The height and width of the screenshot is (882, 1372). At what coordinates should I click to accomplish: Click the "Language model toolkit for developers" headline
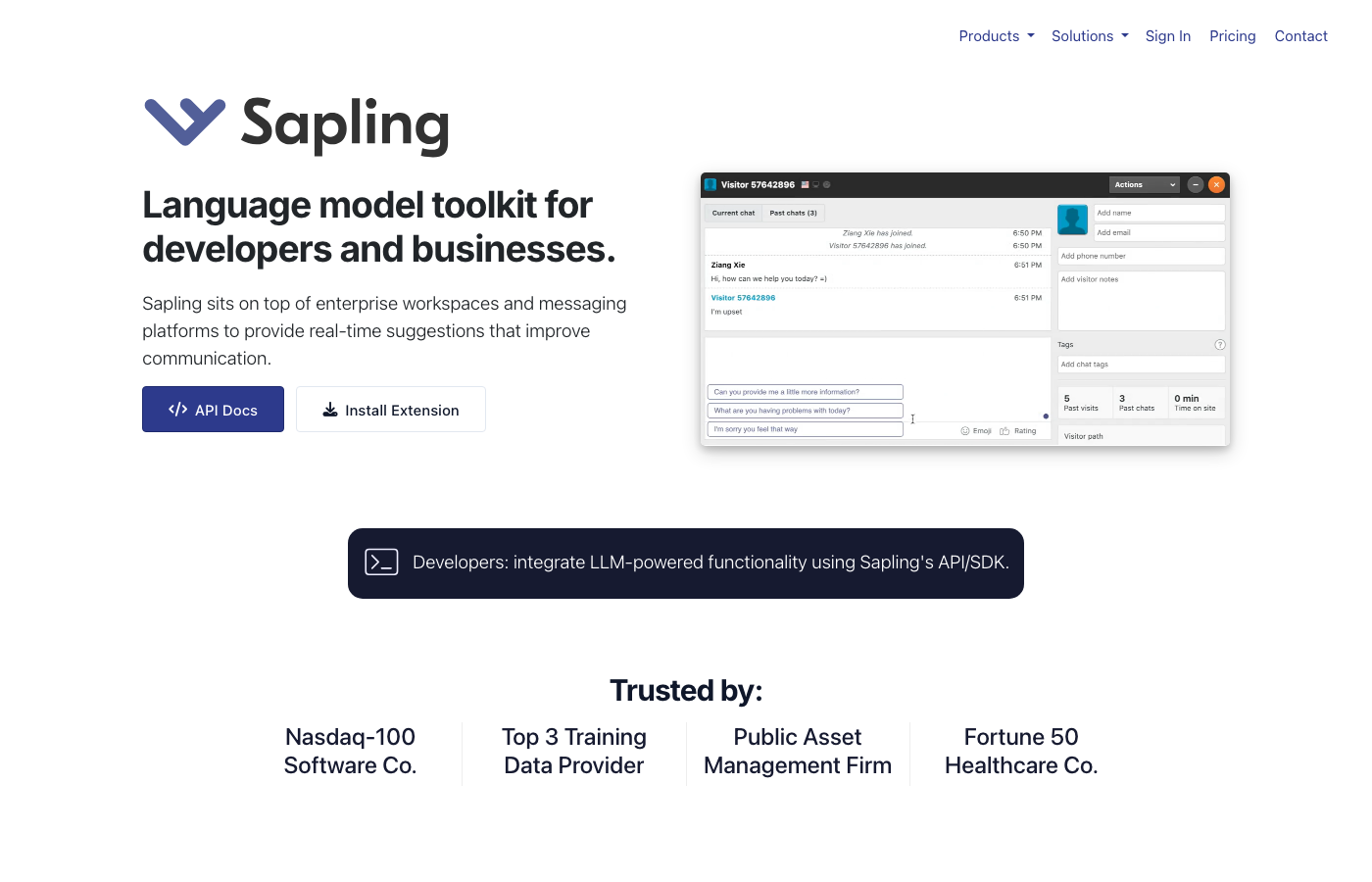click(379, 227)
